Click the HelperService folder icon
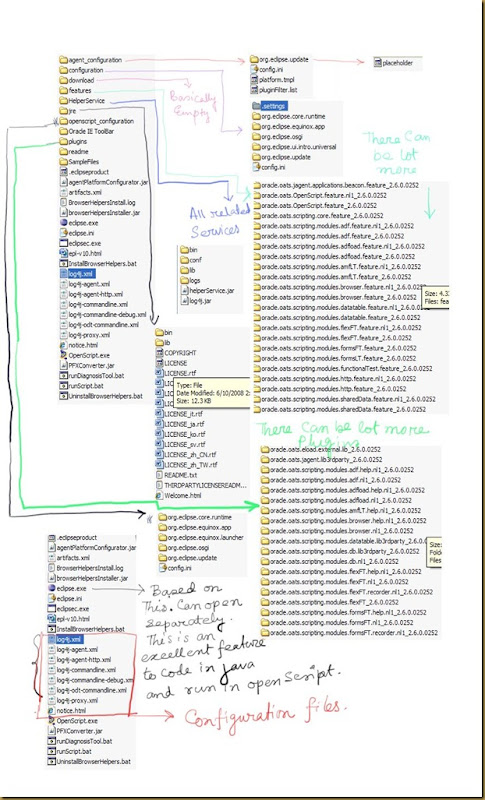485x800 pixels. point(63,101)
